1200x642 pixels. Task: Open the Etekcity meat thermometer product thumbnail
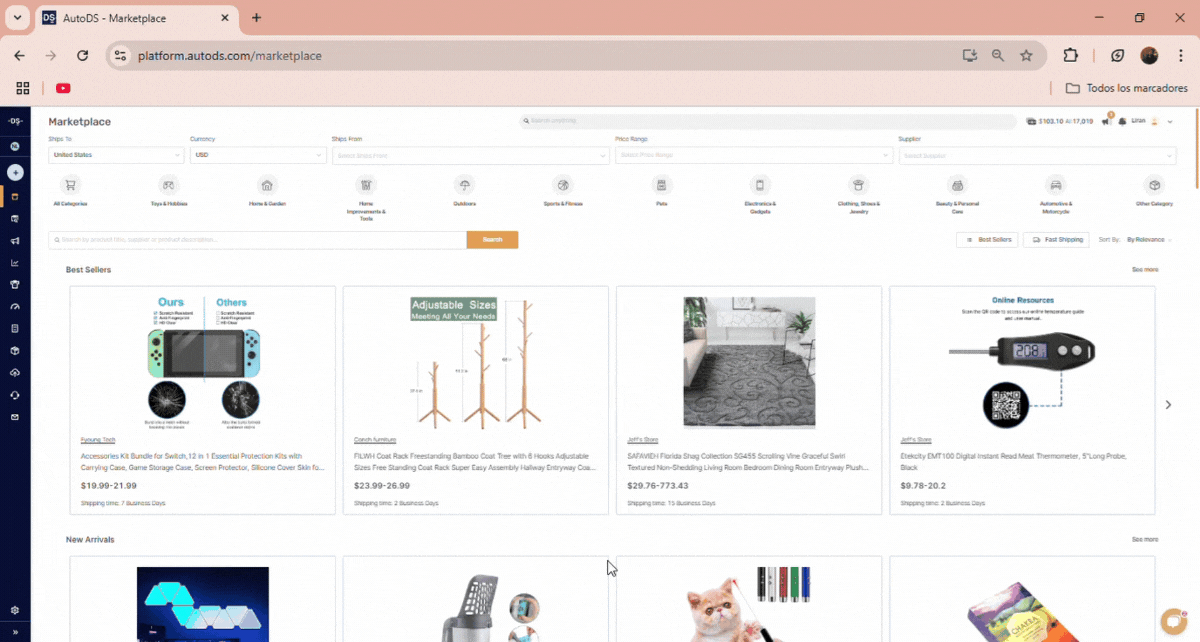tap(1022, 360)
